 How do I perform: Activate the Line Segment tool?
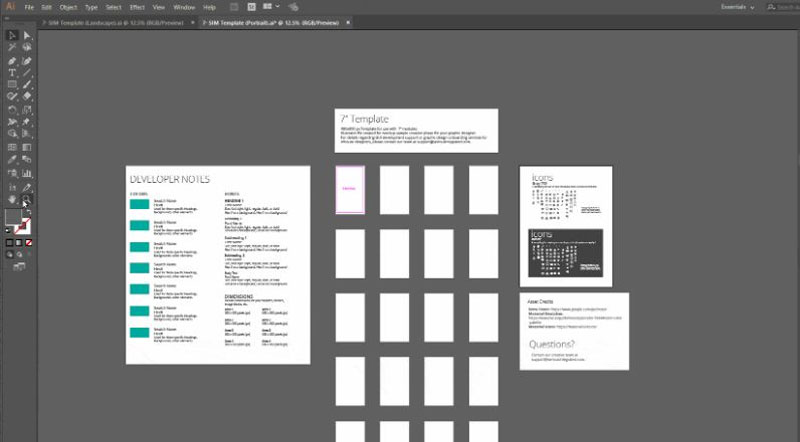click(27, 72)
